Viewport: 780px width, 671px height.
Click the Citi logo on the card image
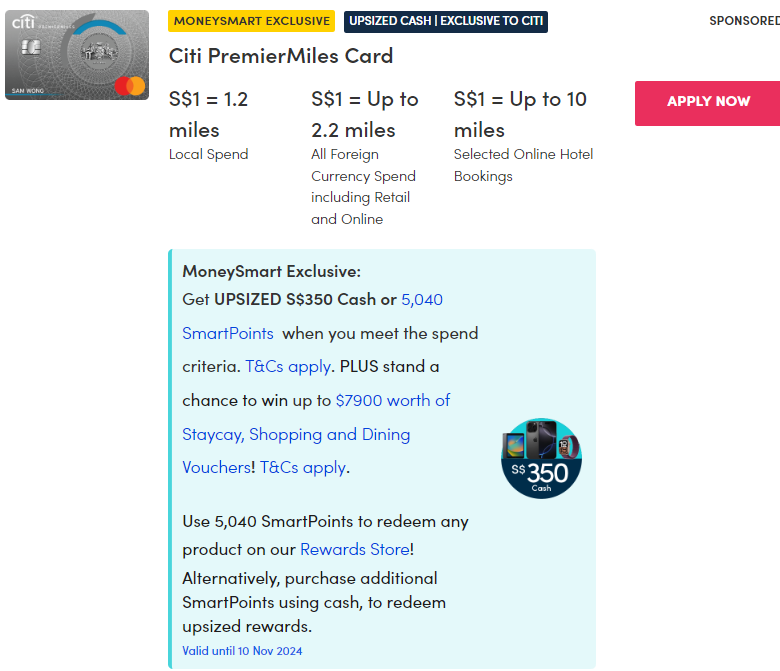[x=22, y=20]
